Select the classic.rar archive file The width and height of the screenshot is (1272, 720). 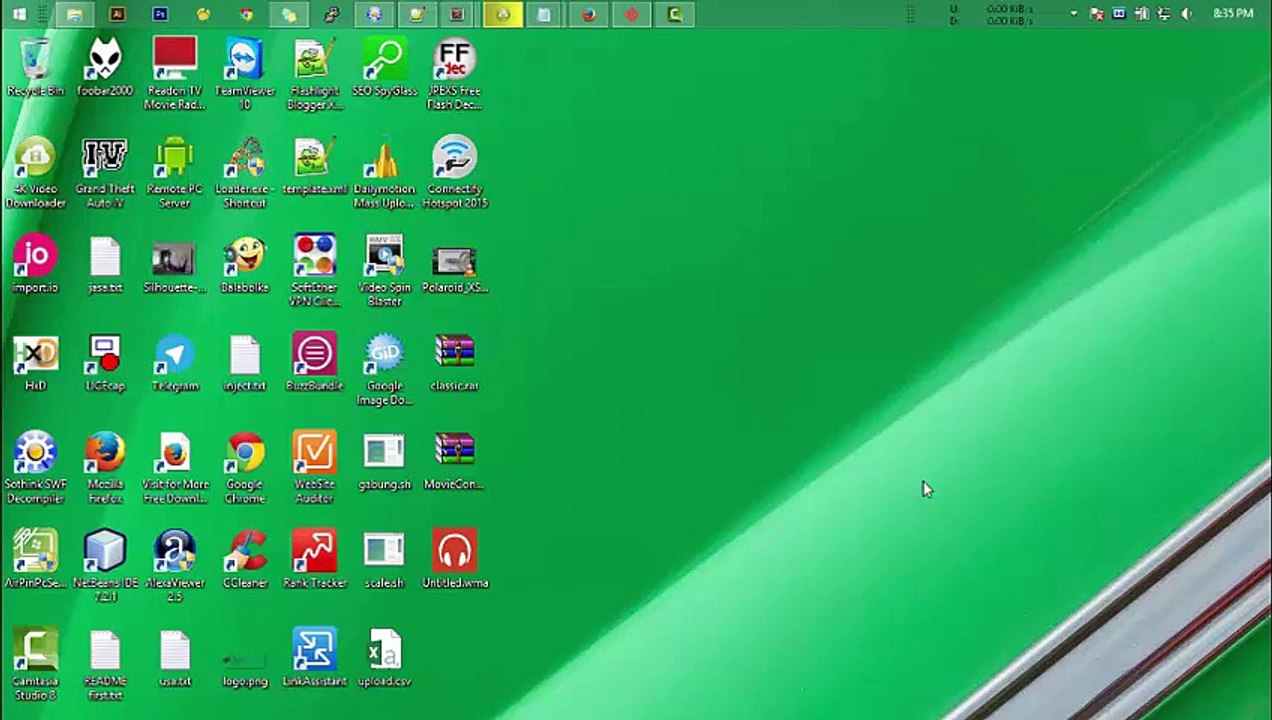click(x=455, y=363)
